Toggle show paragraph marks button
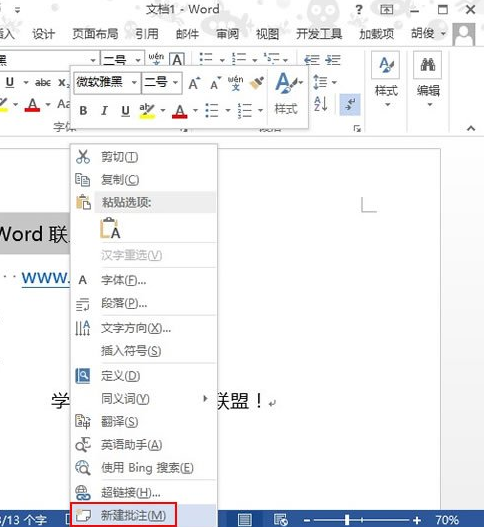Screen dimensions: 498x527 (x=350, y=105)
